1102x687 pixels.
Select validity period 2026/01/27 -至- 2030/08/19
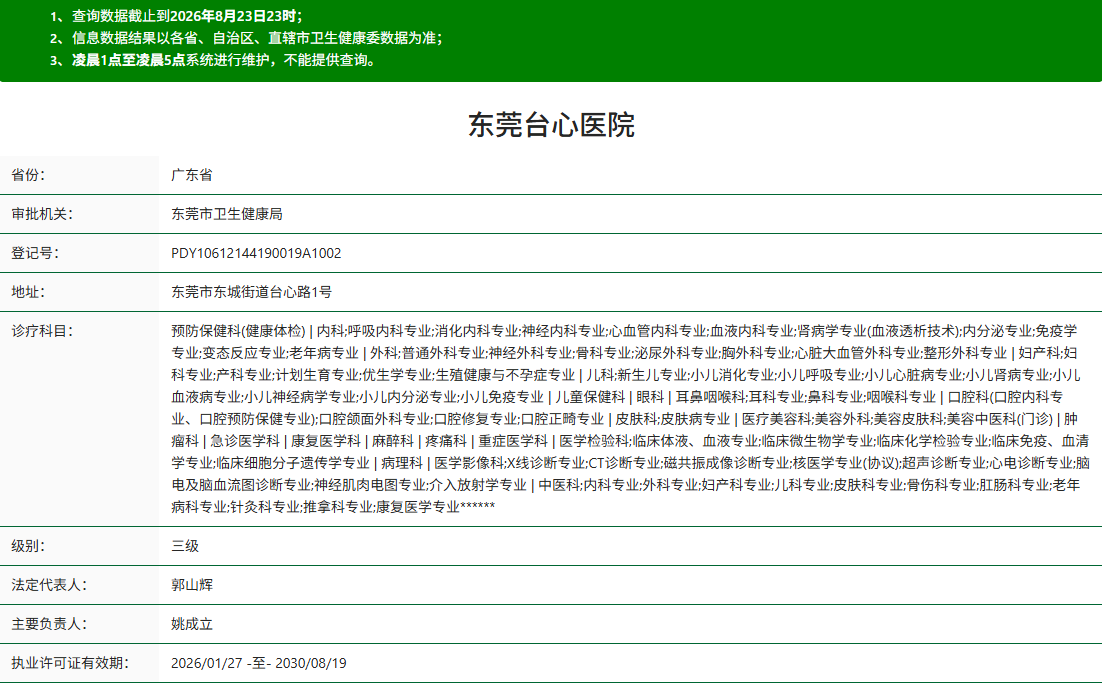click(259, 663)
